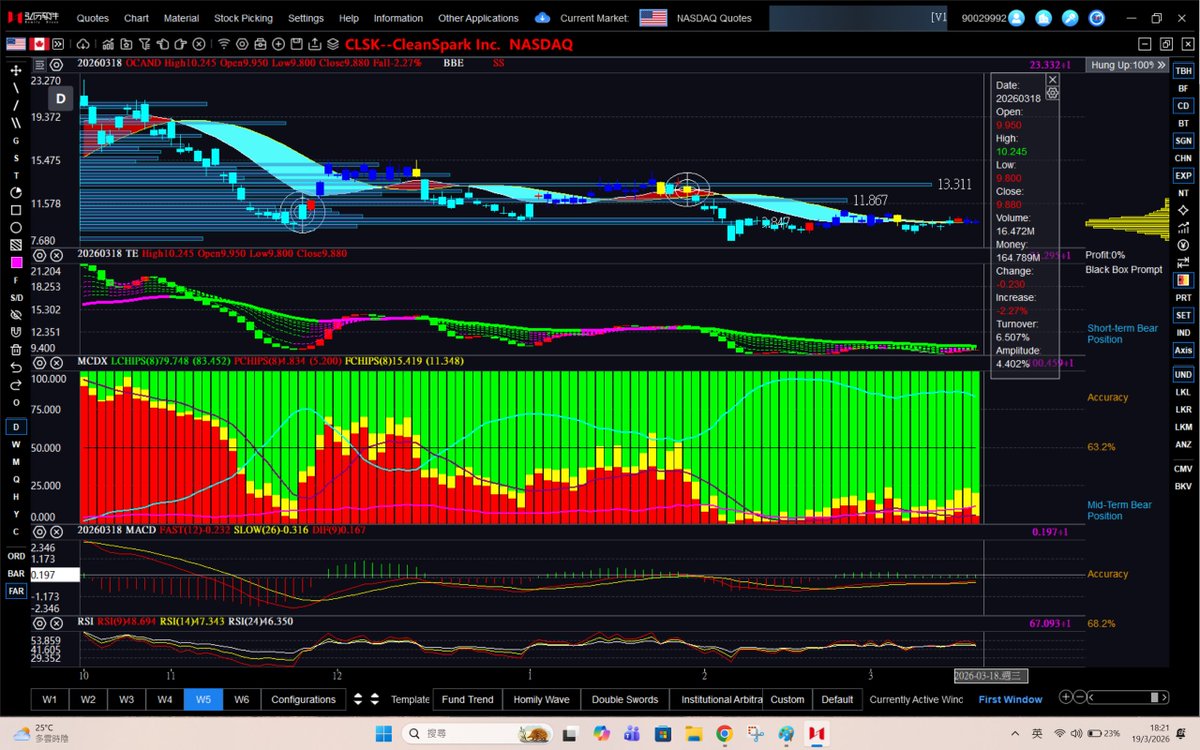
Task: Click the save floppy disk toolbar icon
Action: (x=296, y=44)
